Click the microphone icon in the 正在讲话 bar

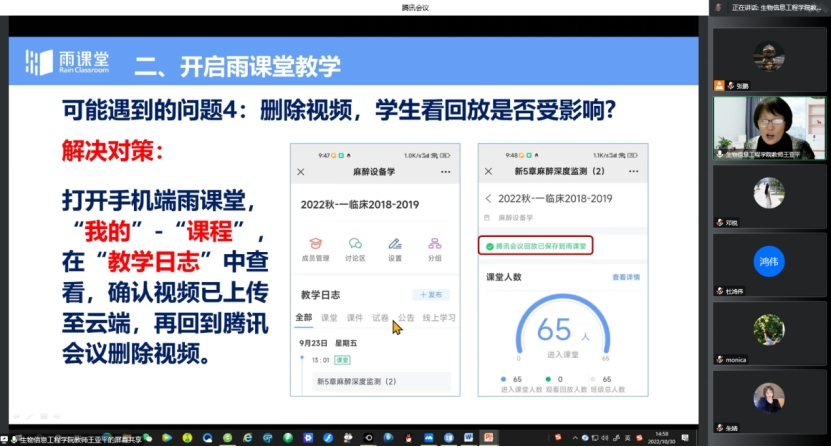pyautogui.click(x=719, y=7)
